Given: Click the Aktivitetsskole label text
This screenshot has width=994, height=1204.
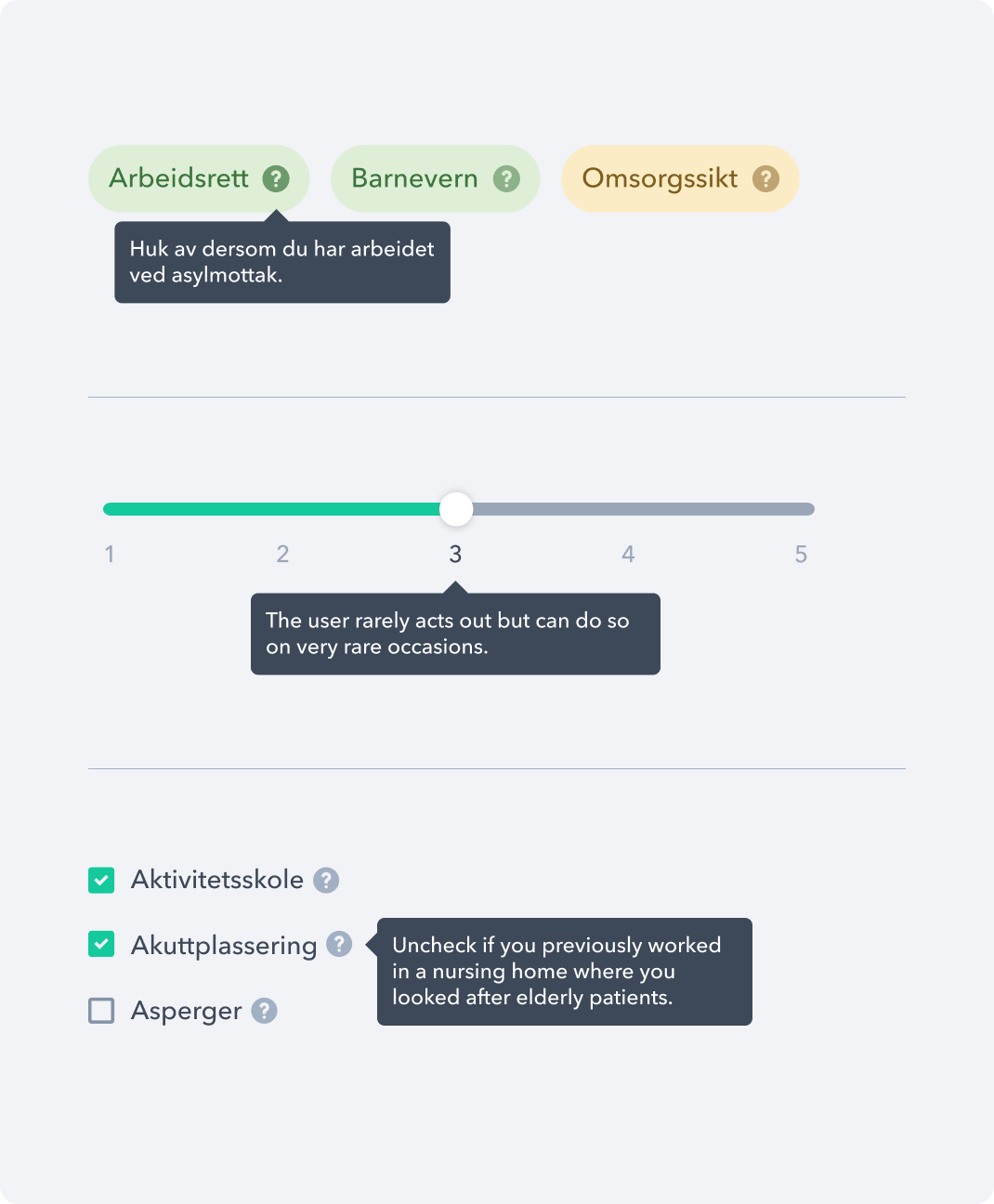Looking at the screenshot, I should [217, 880].
